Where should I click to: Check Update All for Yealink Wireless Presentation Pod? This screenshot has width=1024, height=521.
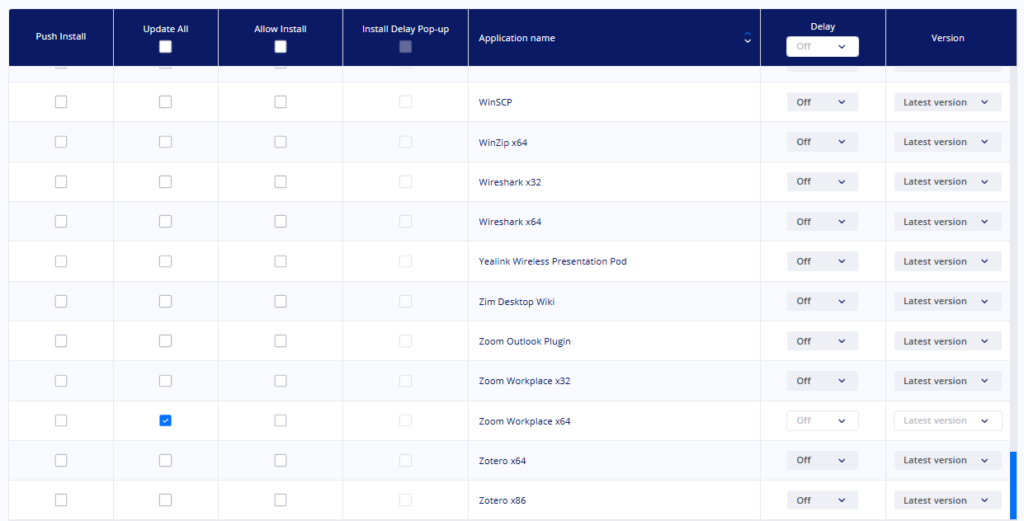point(165,261)
